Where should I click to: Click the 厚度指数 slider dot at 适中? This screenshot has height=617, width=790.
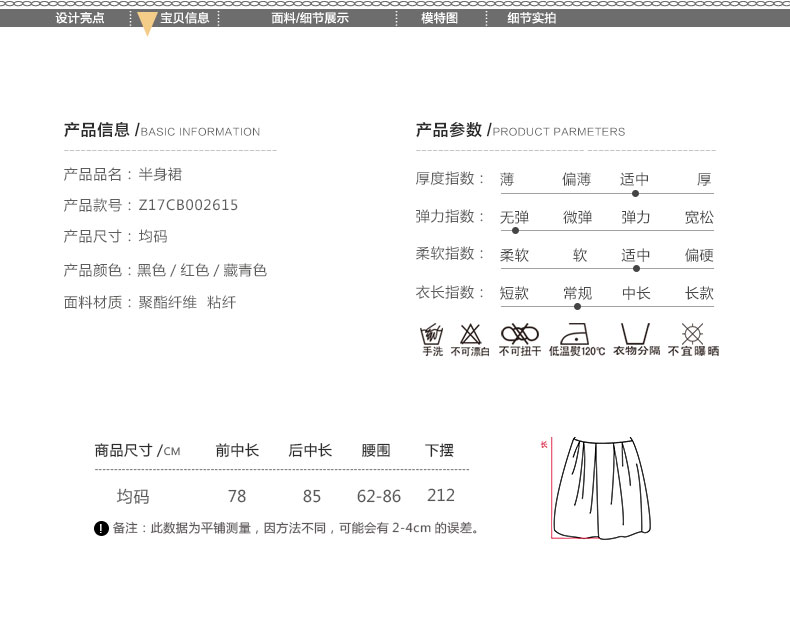[635, 193]
